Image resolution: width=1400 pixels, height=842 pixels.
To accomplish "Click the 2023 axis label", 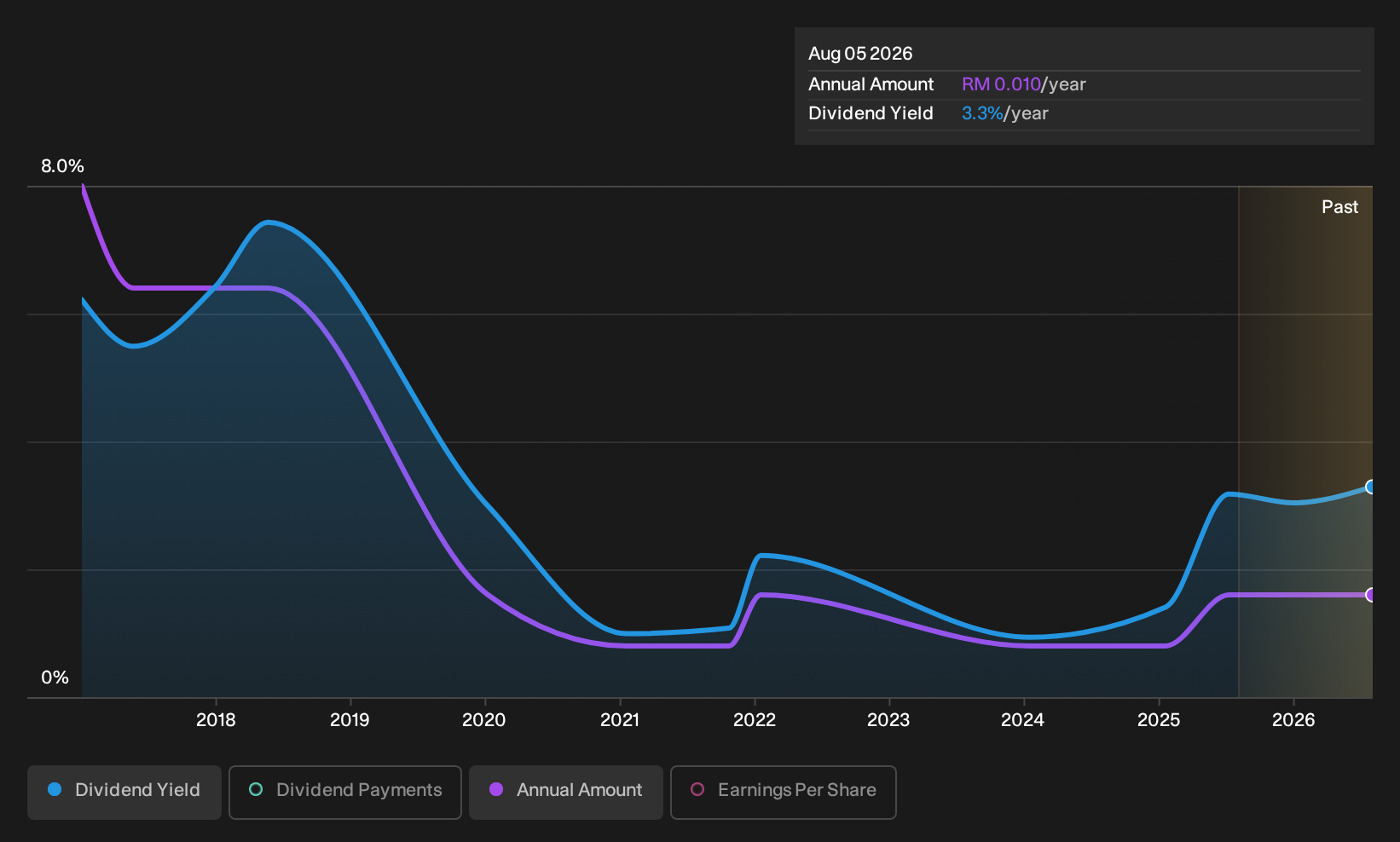I will (x=888, y=720).
